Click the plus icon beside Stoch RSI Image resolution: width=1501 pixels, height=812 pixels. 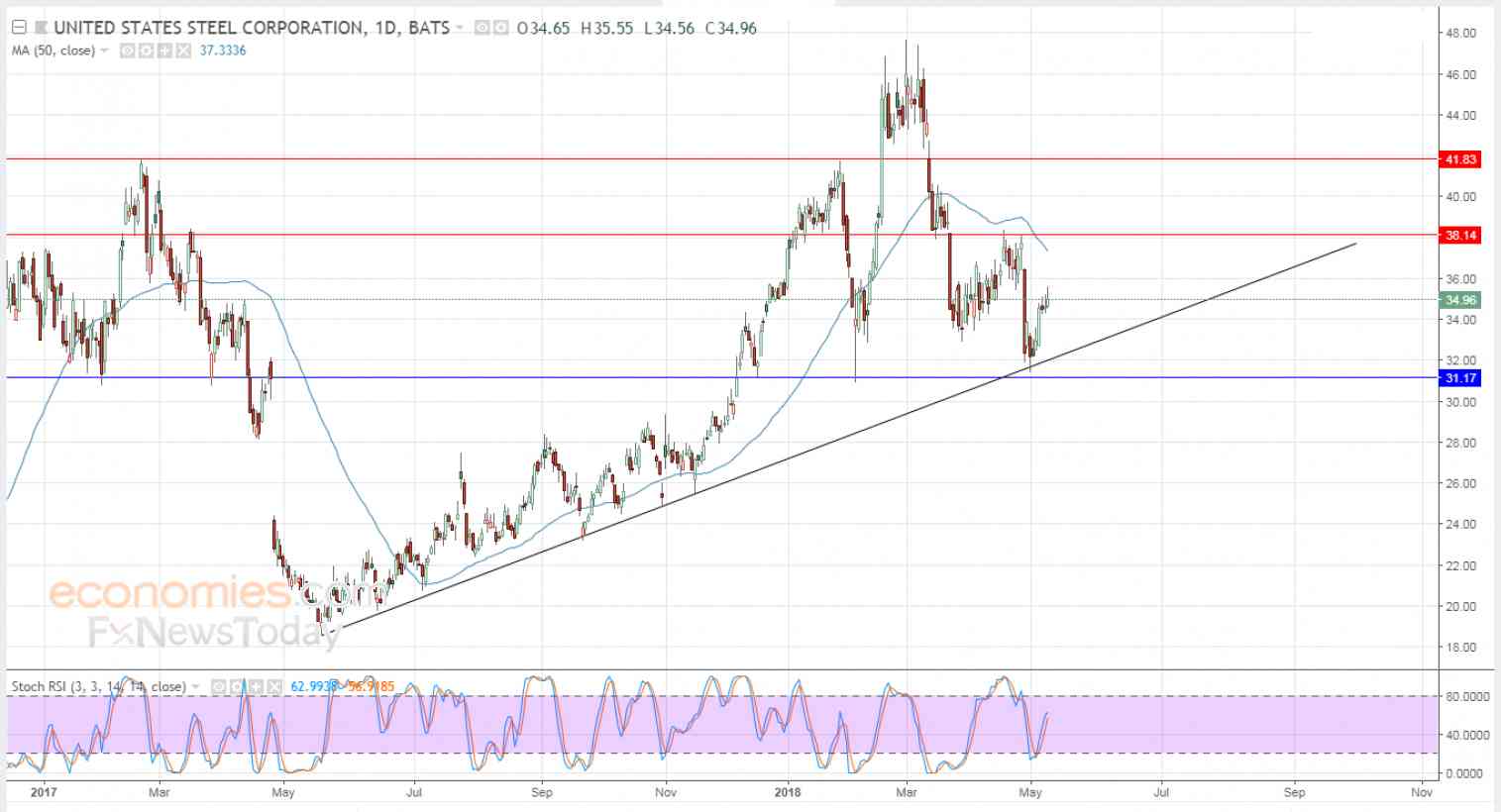(x=256, y=686)
